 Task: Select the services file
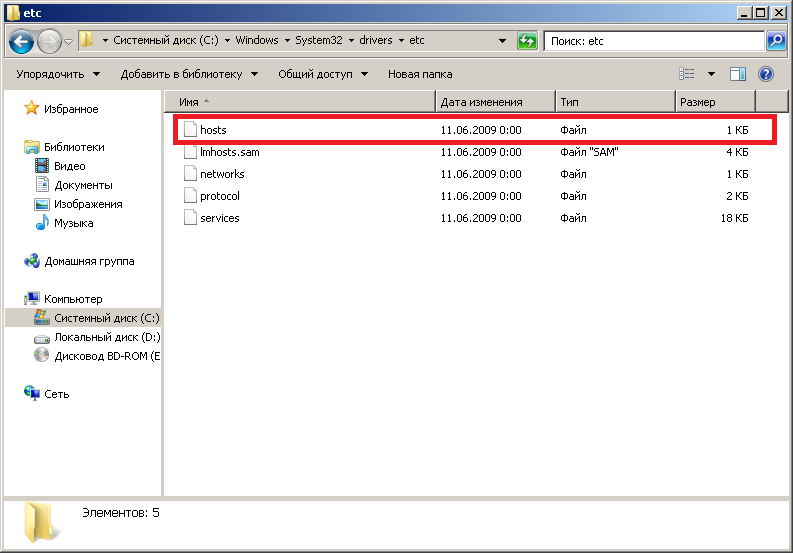(219, 218)
